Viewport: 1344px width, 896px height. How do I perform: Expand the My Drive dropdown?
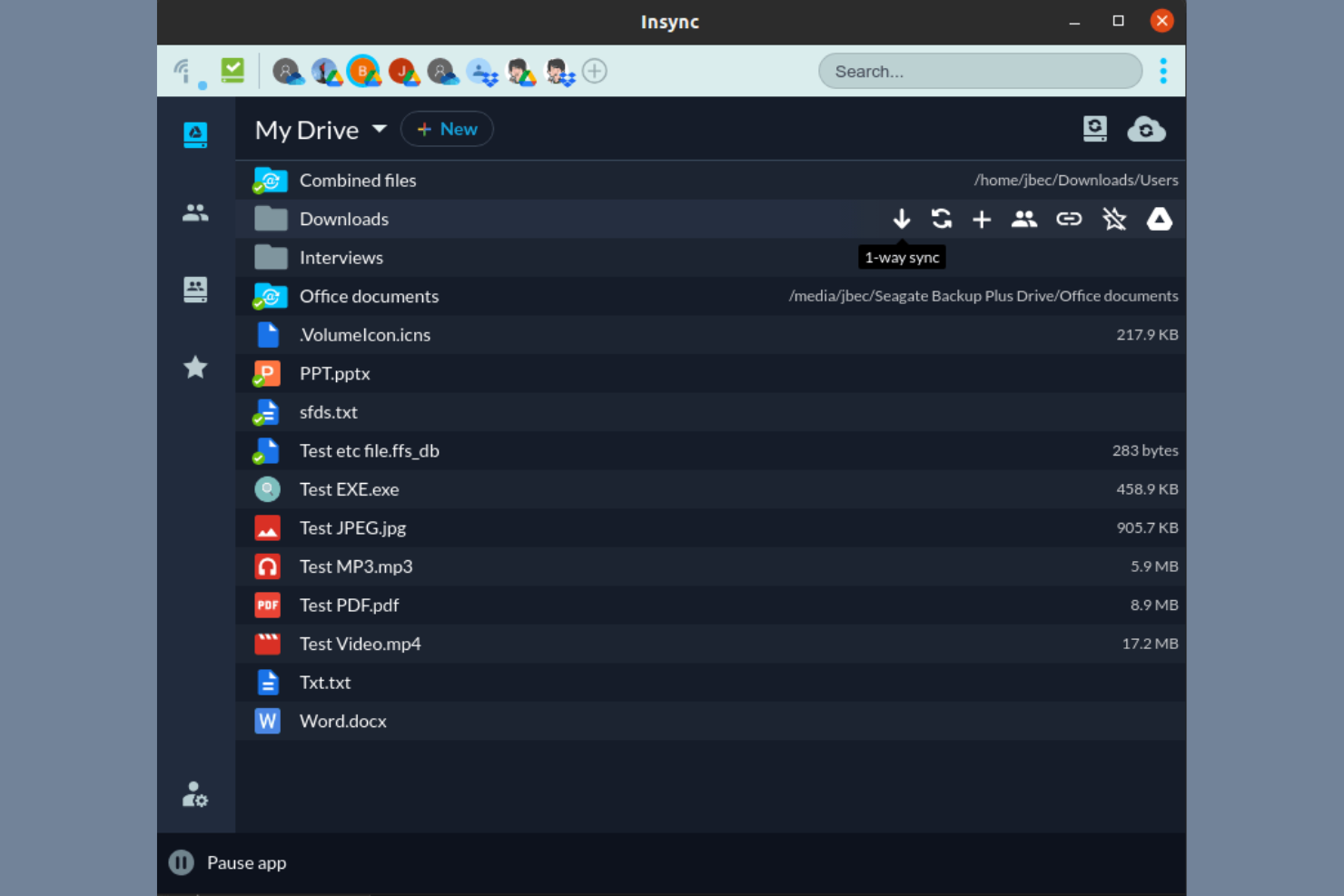point(380,129)
